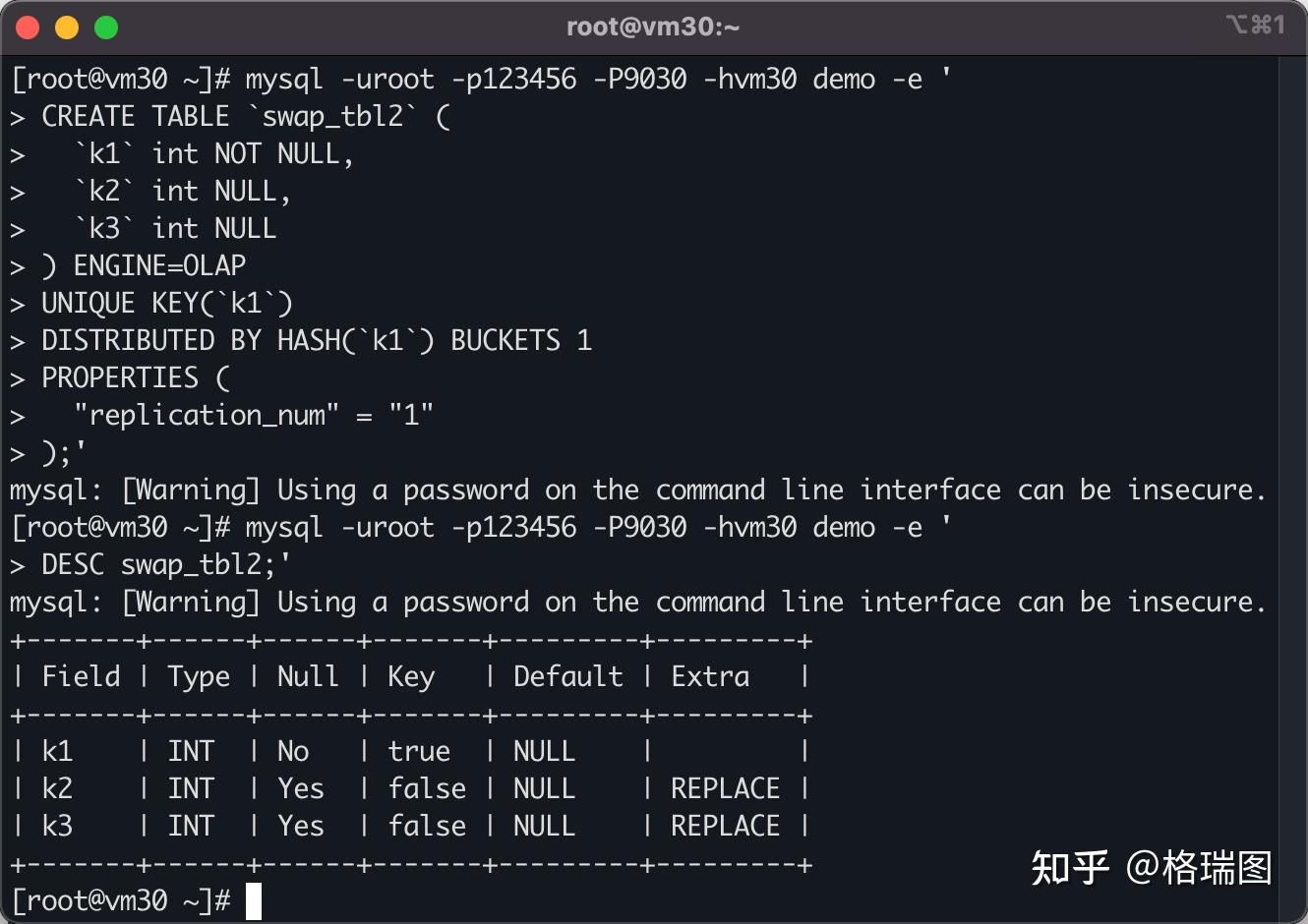Click the CREATE TABLE text
The height and width of the screenshot is (924, 1308).
136,117
